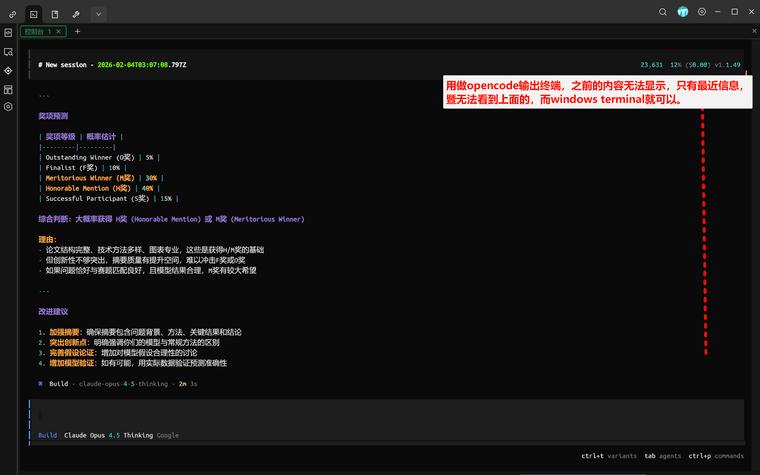Click the sidebar layout grid icon
The width and height of the screenshot is (760, 475).
(x=8, y=90)
